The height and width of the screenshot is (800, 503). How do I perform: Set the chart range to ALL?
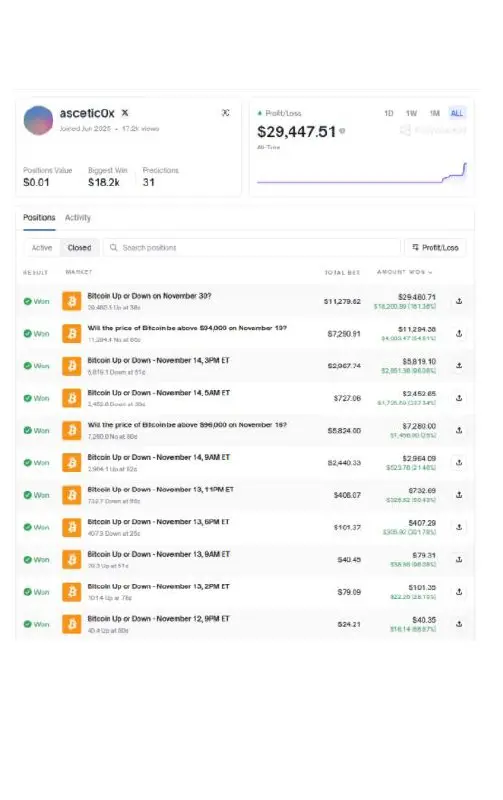(x=457, y=113)
